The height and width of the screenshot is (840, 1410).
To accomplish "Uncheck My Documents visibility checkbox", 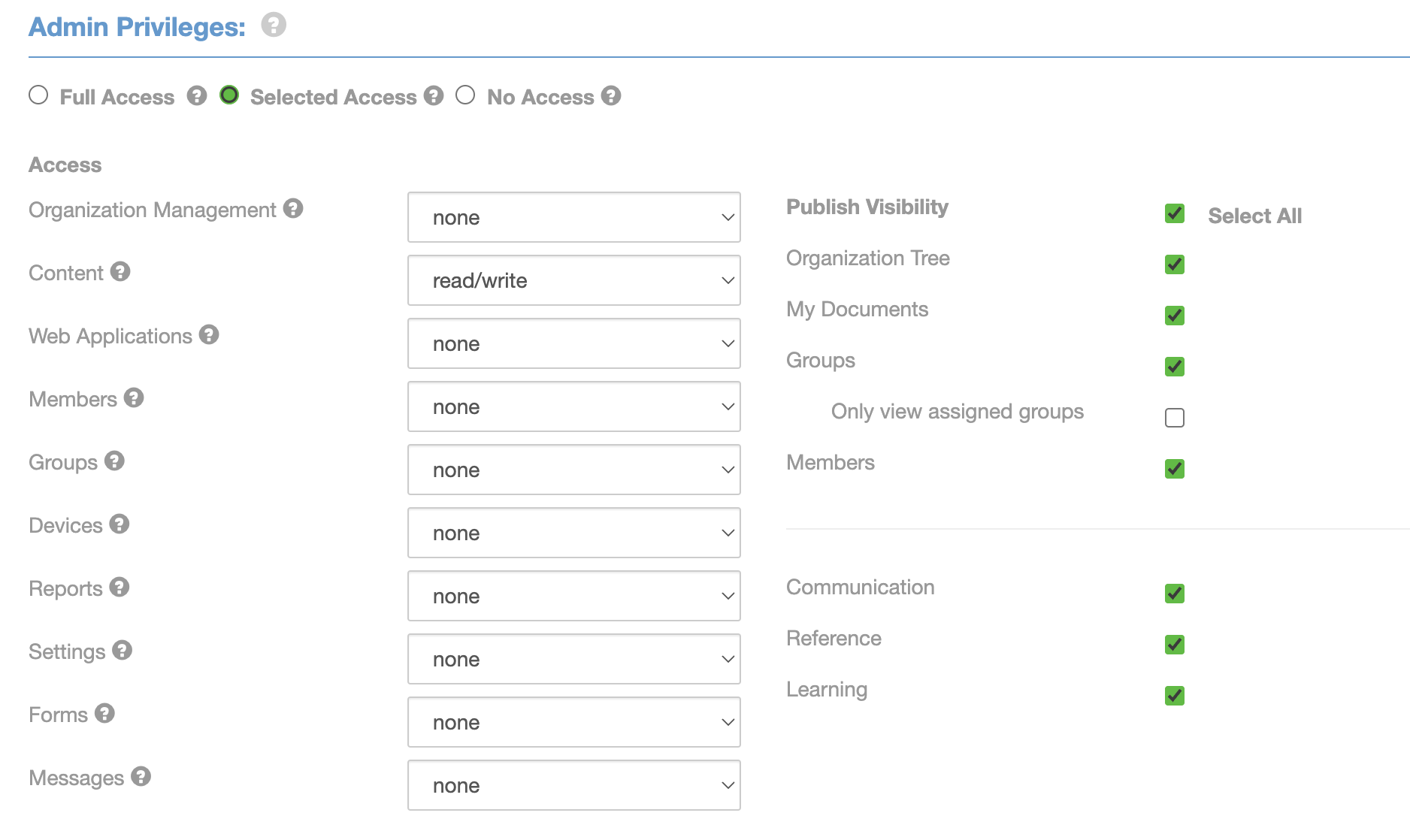I will (1175, 316).
